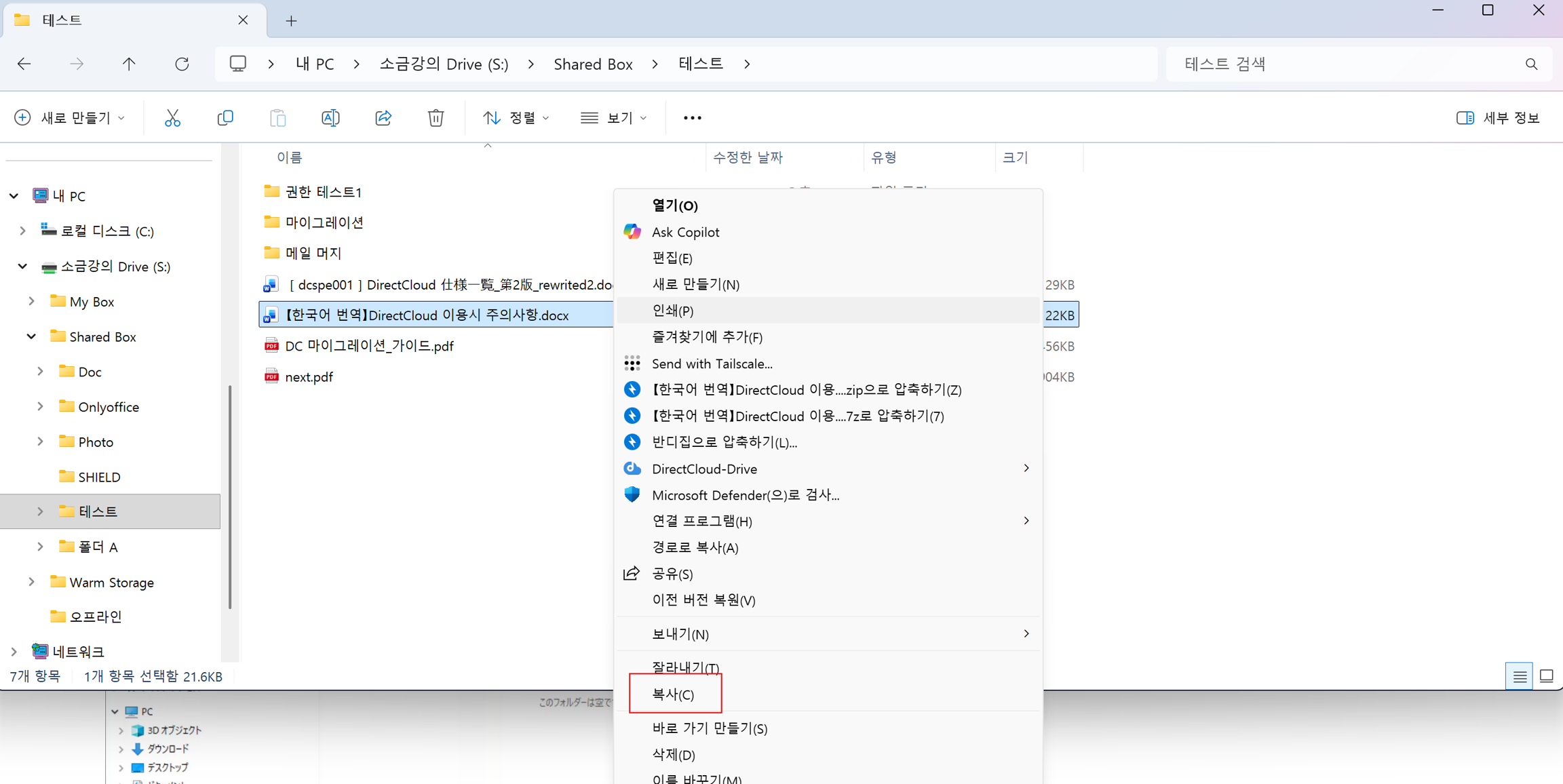Click the Delete trash icon in toolbar
Image resolution: width=1563 pixels, height=784 pixels.
[436, 118]
